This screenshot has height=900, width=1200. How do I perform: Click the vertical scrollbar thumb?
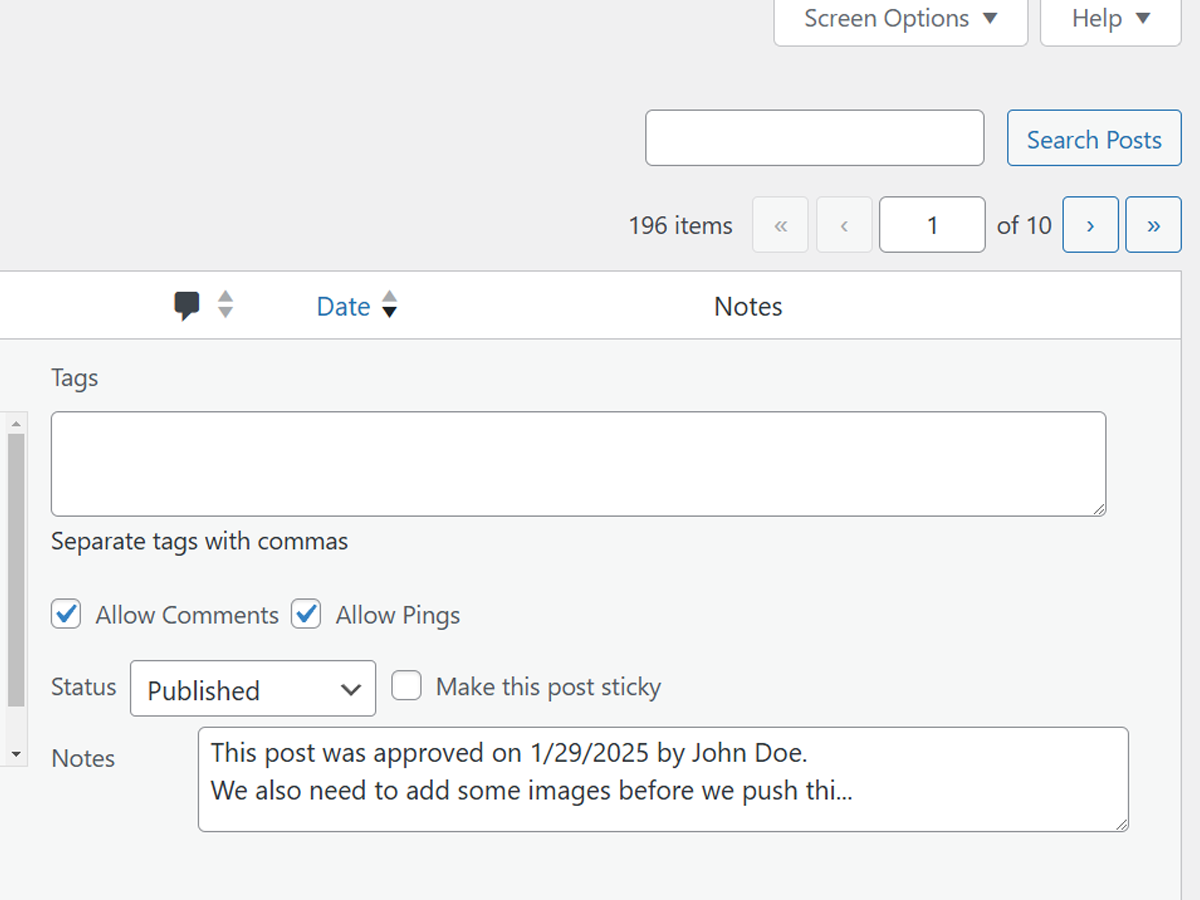(15, 570)
